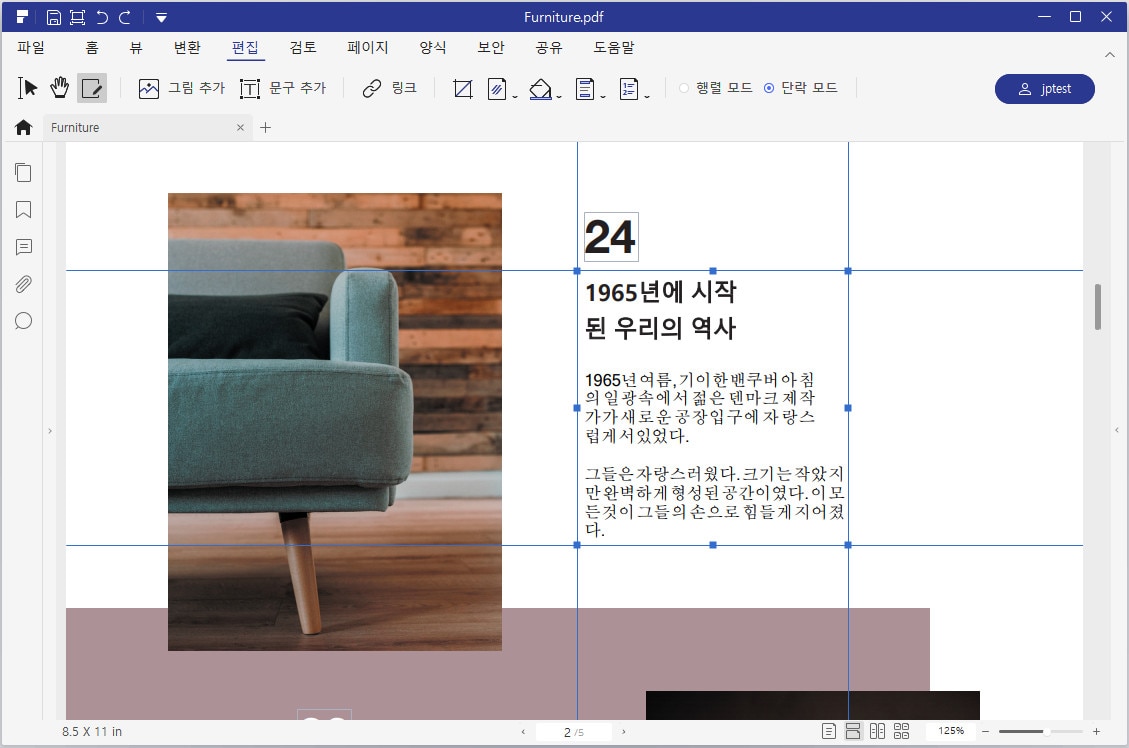Collapse the ribbon with the chevron

(1110, 55)
